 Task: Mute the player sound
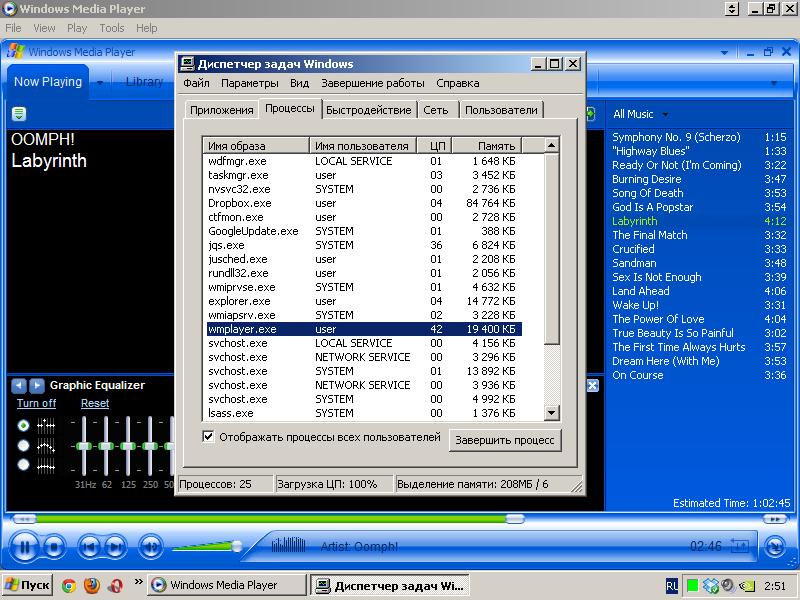150,546
